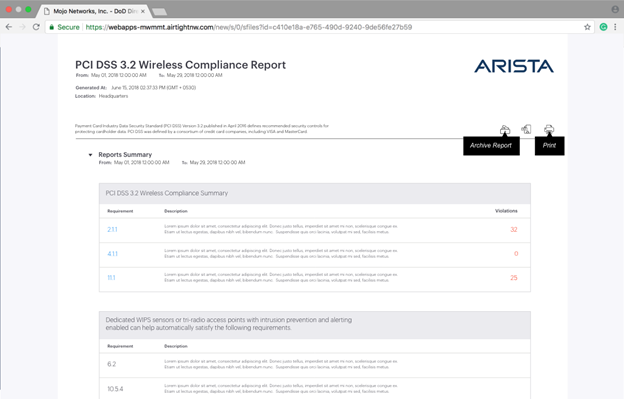Open requirement 4.1.1 link

pyautogui.click(x=112, y=254)
